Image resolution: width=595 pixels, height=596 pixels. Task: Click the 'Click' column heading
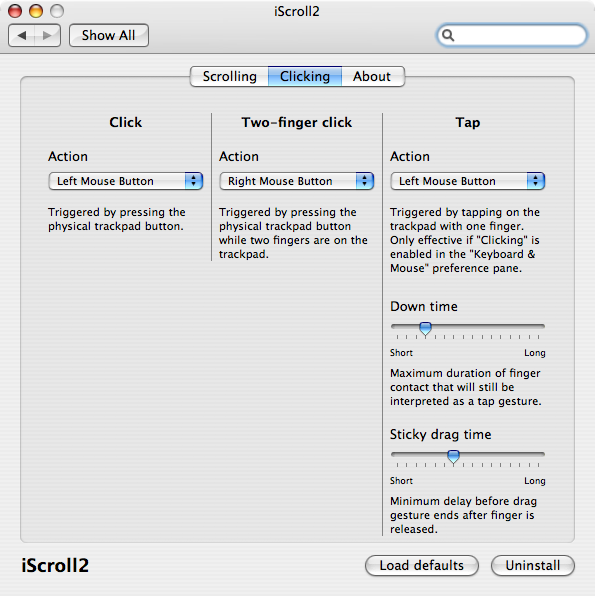pos(125,122)
